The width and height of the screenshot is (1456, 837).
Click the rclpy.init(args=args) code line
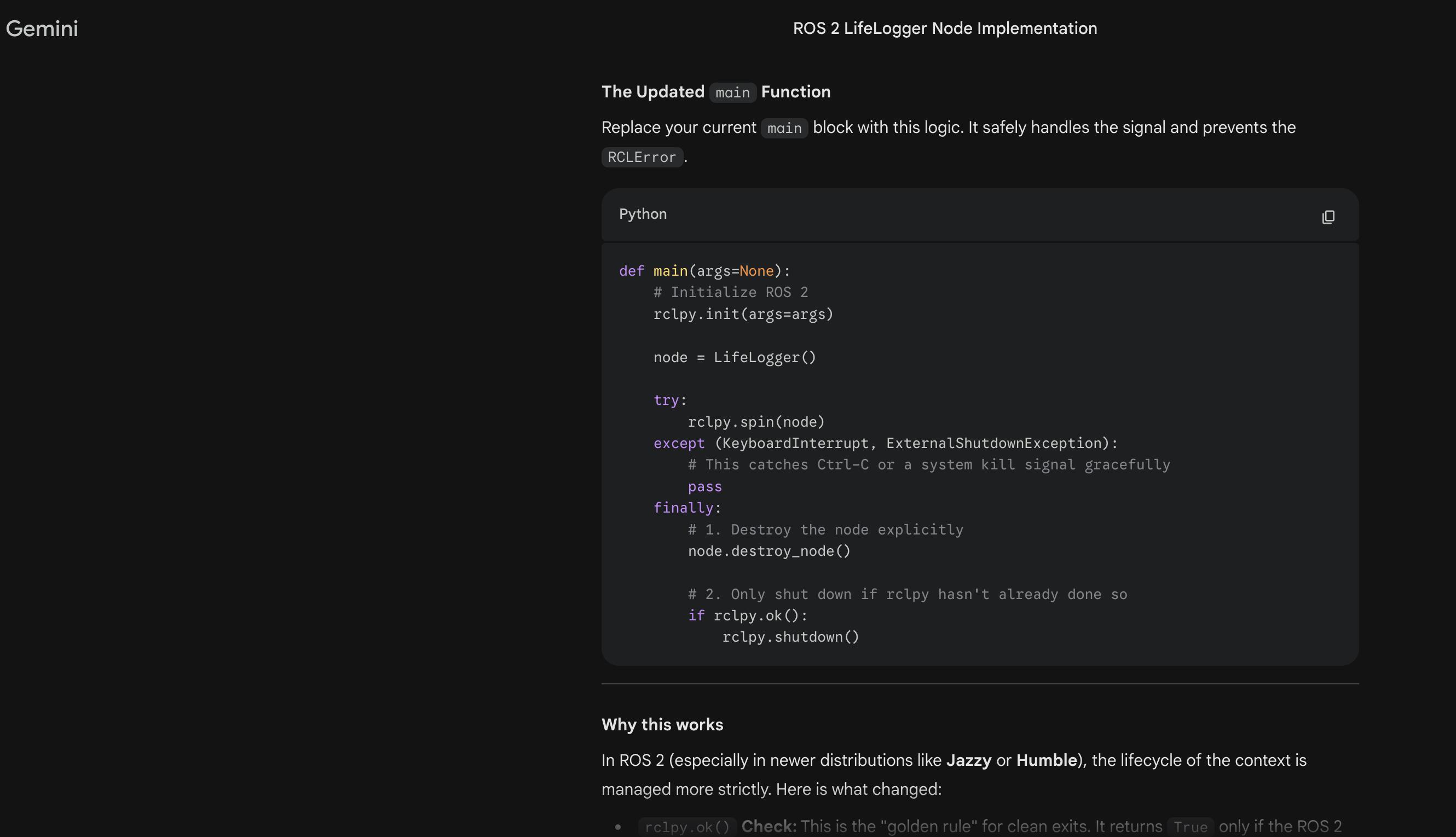point(743,314)
